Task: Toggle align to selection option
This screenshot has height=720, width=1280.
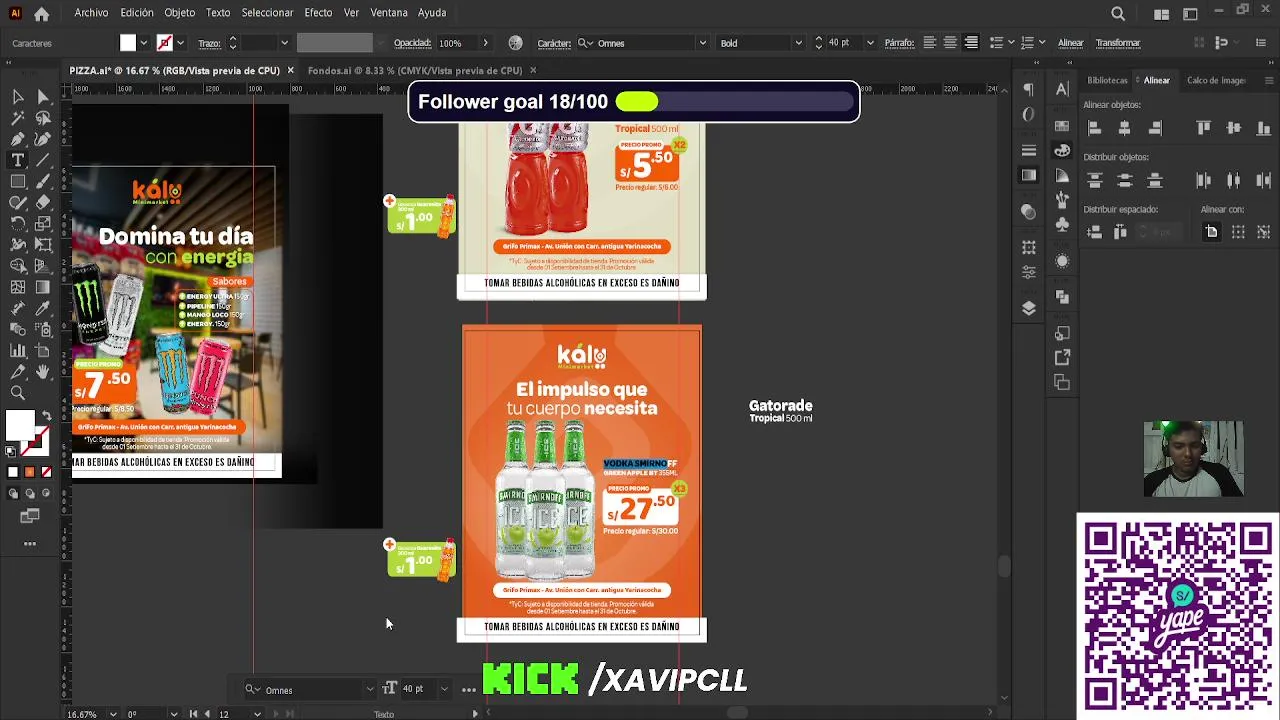Action: tap(1238, 232)
